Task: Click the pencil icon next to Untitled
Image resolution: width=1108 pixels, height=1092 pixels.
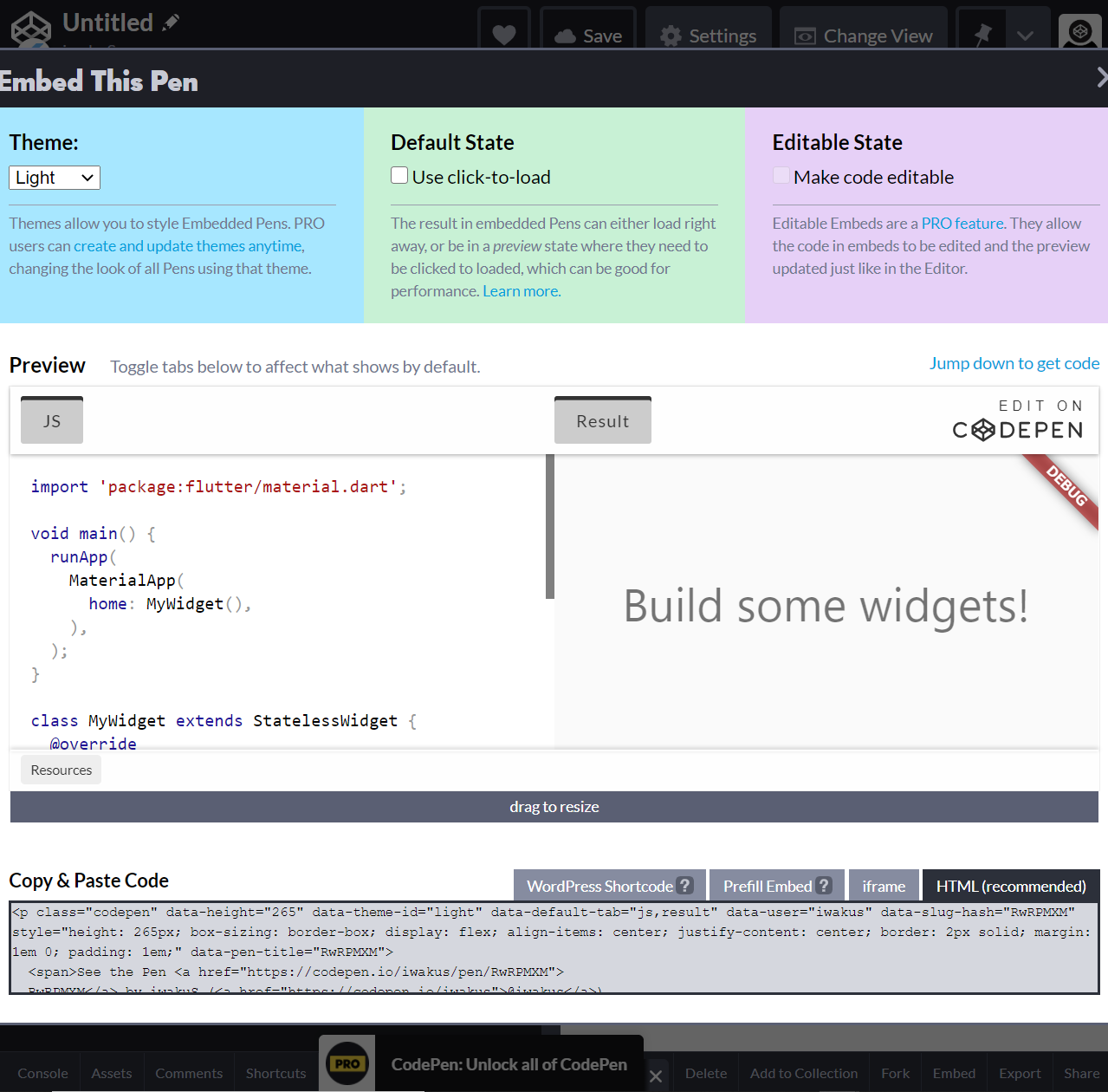Action: coord(171,22)
